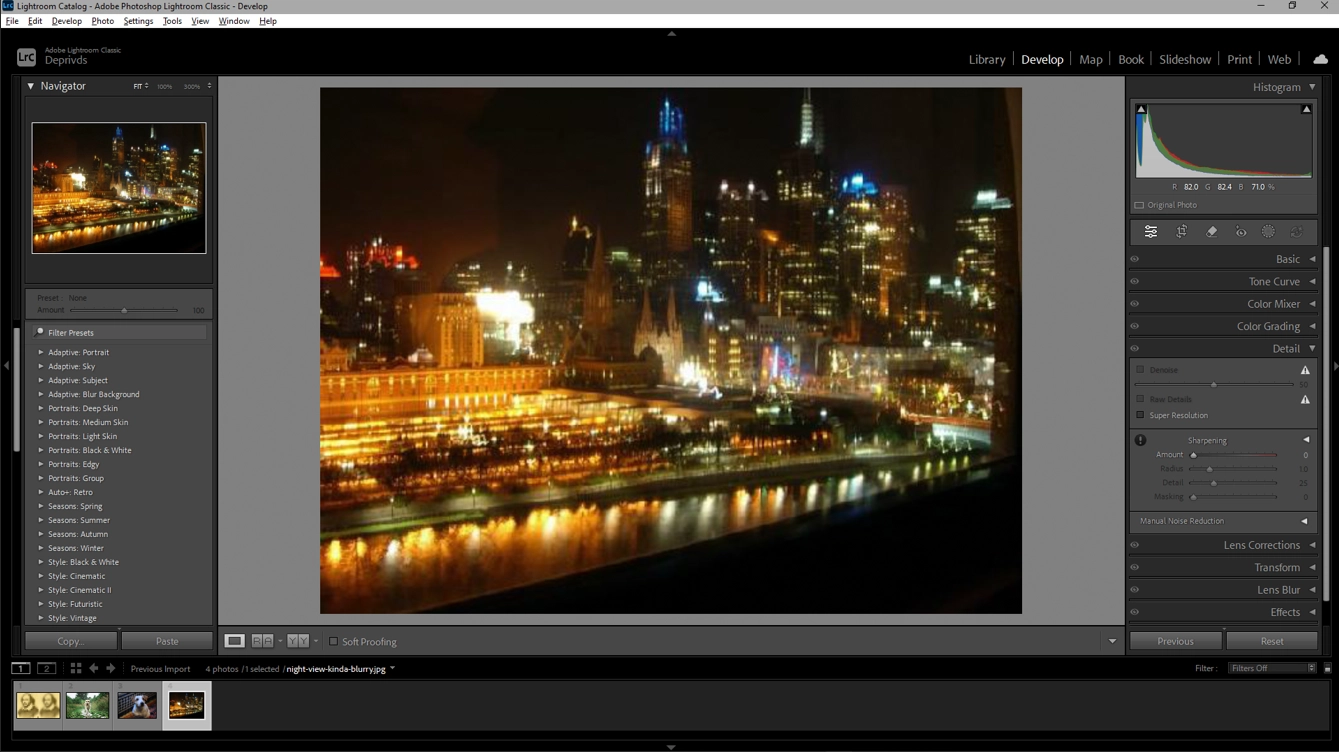Open the Healing tool
This screenshot has width=1339, height=752.
pyautogui.click(x=1211, y=231)
